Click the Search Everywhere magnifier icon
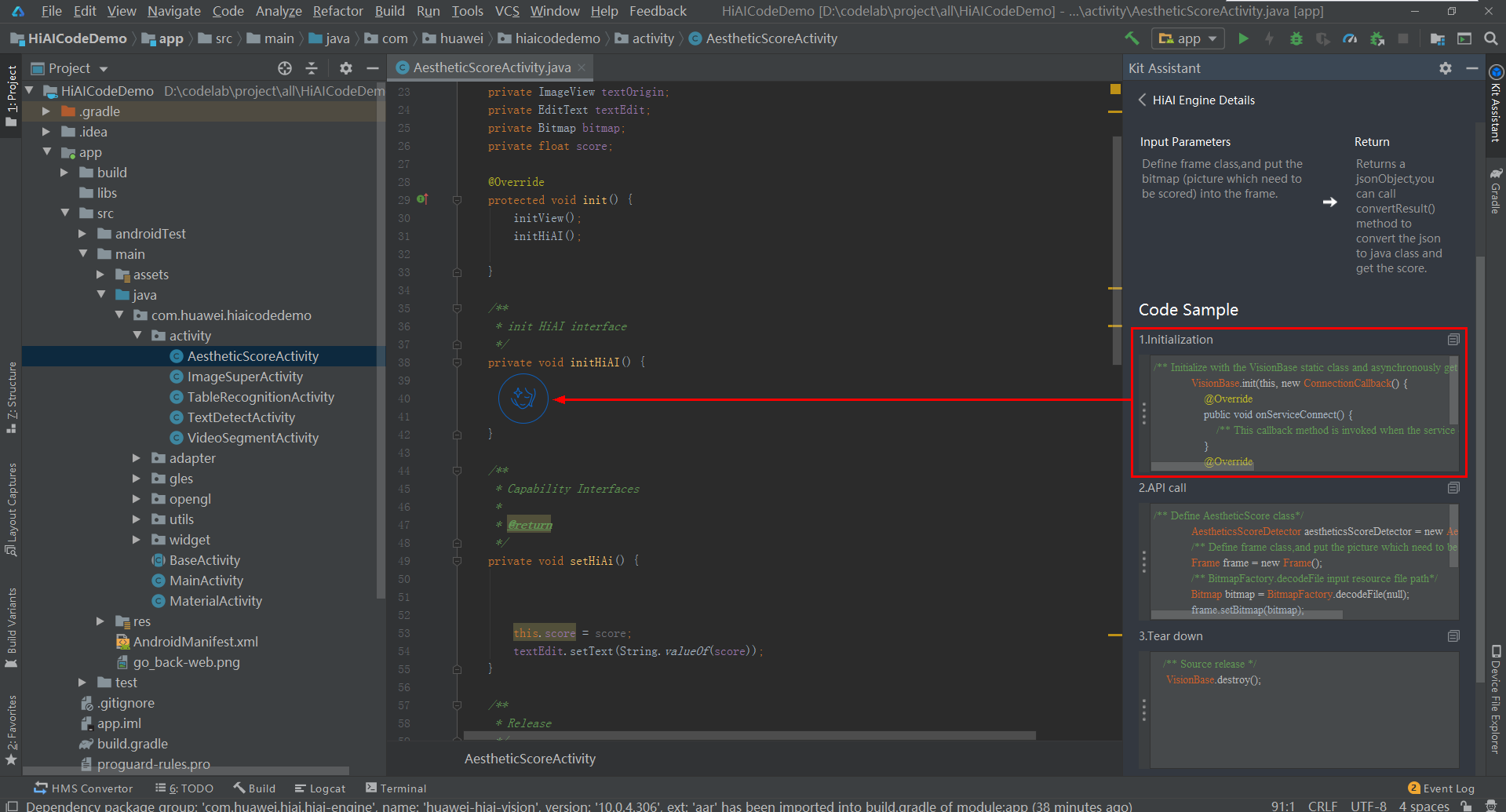1506x812 pixels. pos(1490,38)
